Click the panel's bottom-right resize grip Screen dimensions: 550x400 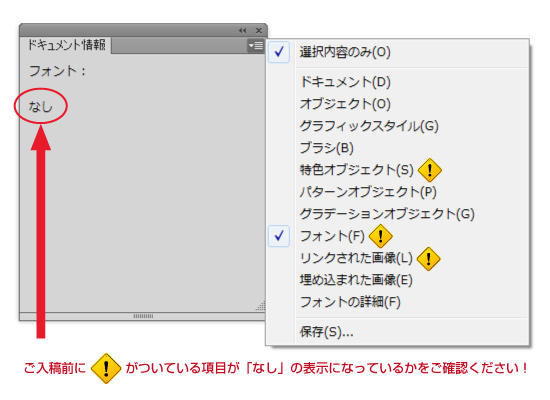pyautogui.click(x=261, y=306)
